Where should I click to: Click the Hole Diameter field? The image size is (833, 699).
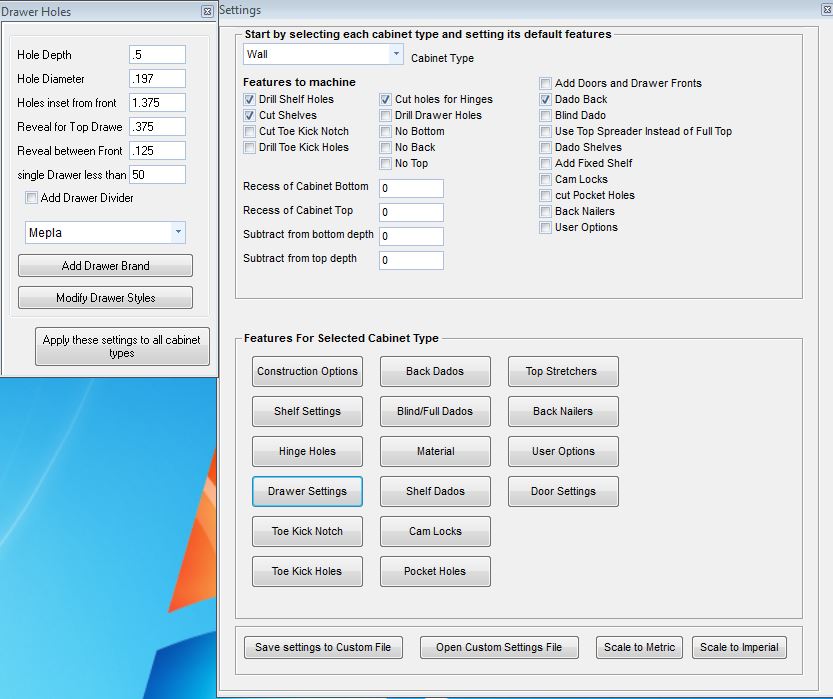[157, 79]
